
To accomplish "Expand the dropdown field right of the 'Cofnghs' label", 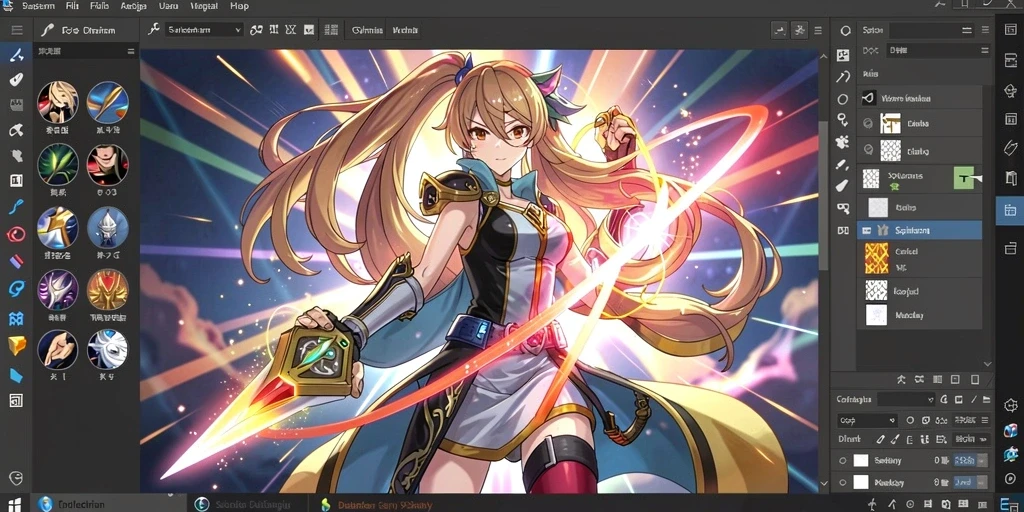I will (908, 399).
